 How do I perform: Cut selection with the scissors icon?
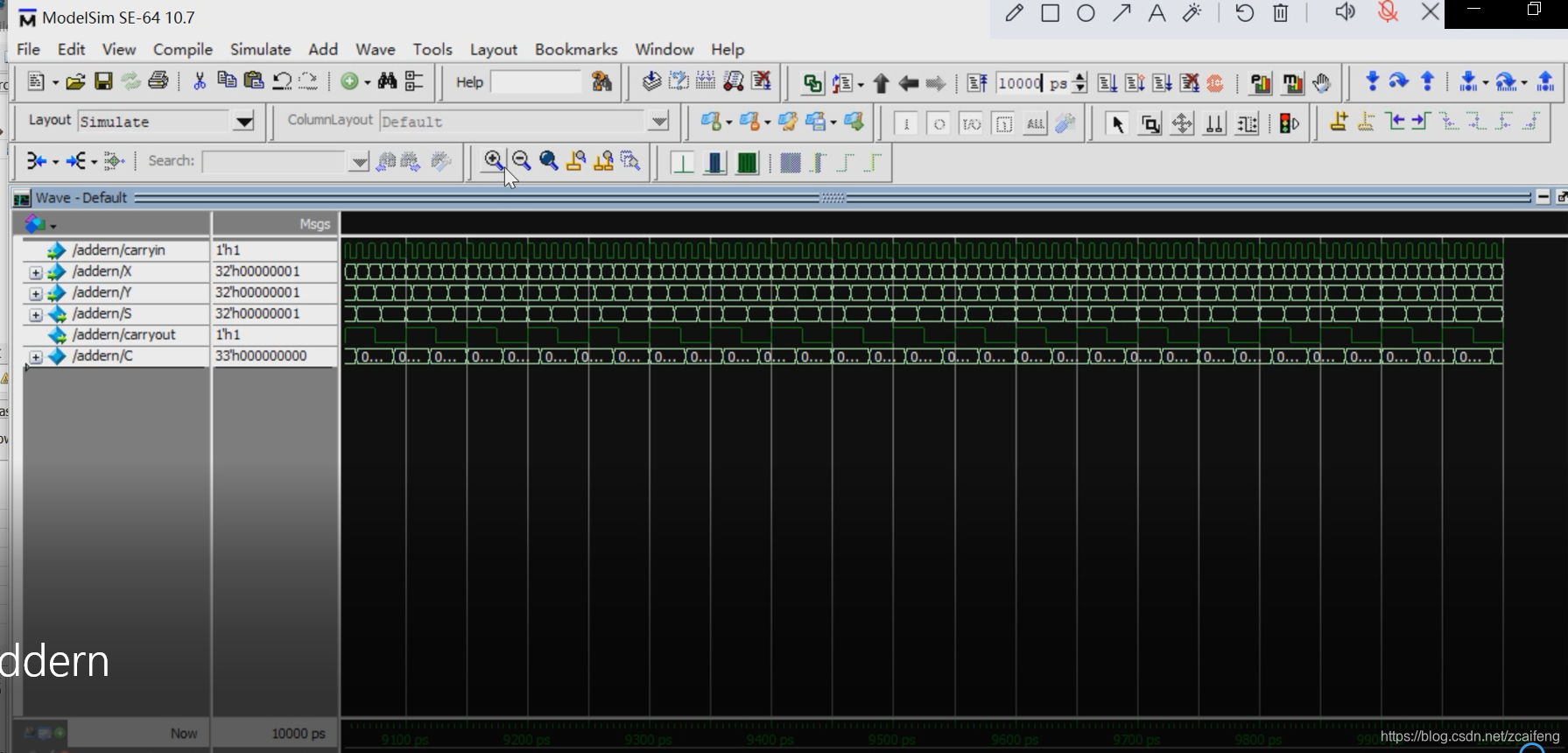click(200, 81)
